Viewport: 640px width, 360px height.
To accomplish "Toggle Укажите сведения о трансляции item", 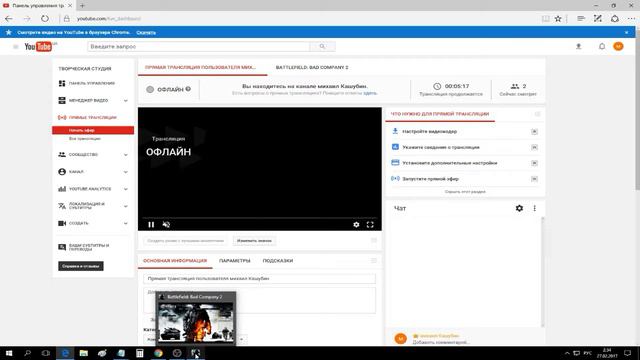I will [534, 147].
